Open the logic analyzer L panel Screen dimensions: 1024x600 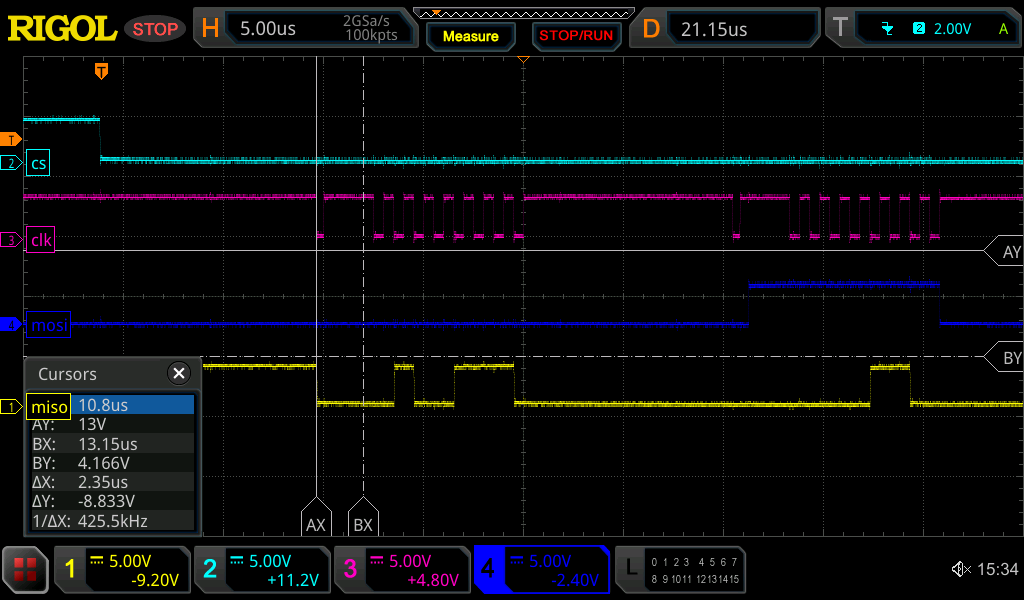(680, 570)
